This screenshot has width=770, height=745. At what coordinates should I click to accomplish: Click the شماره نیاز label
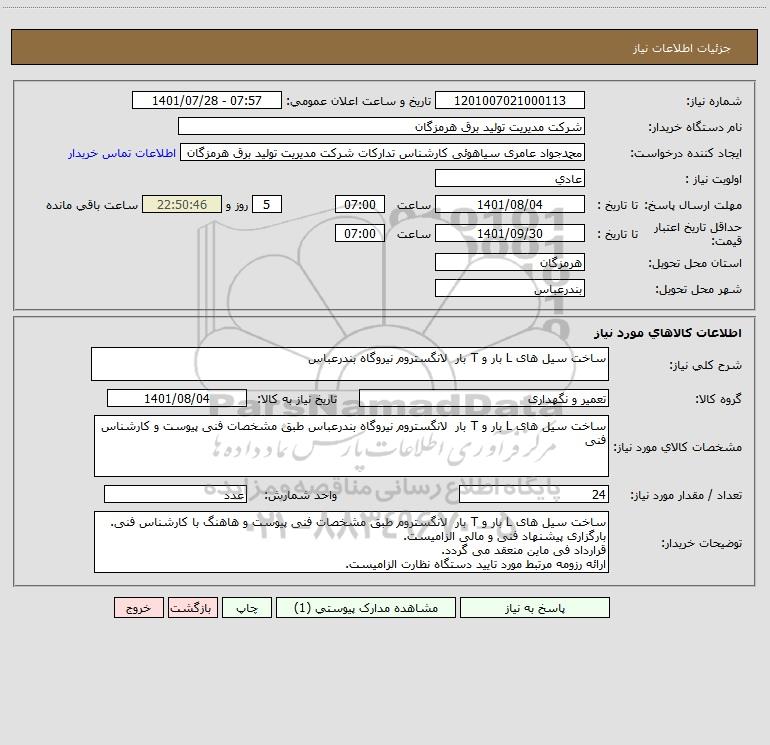coord(714,101)
